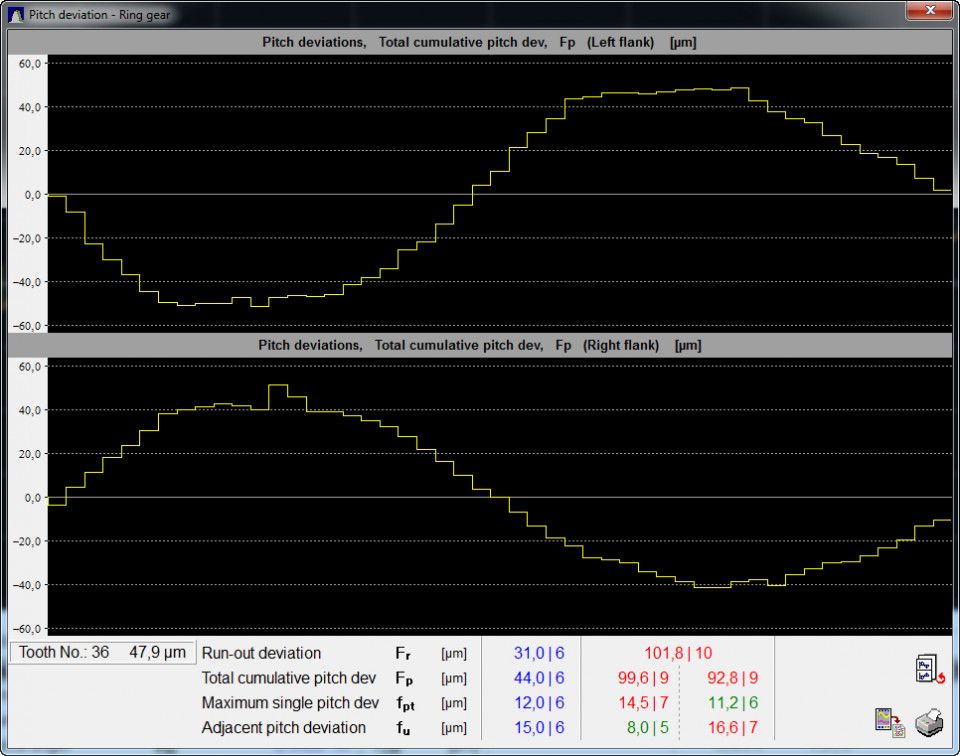
Task: Close the Pitch deviation window
Action: click(930, 11)
